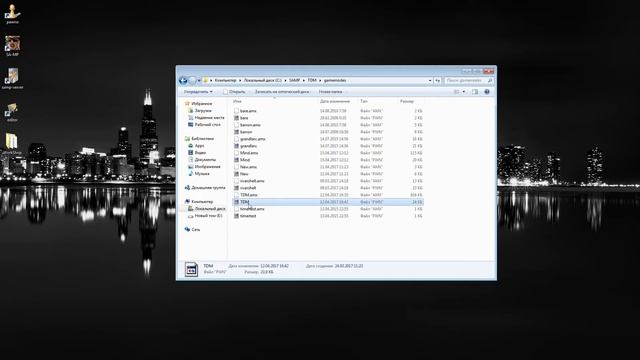Open the SA-MP desktop shortcut

[12, 46]
